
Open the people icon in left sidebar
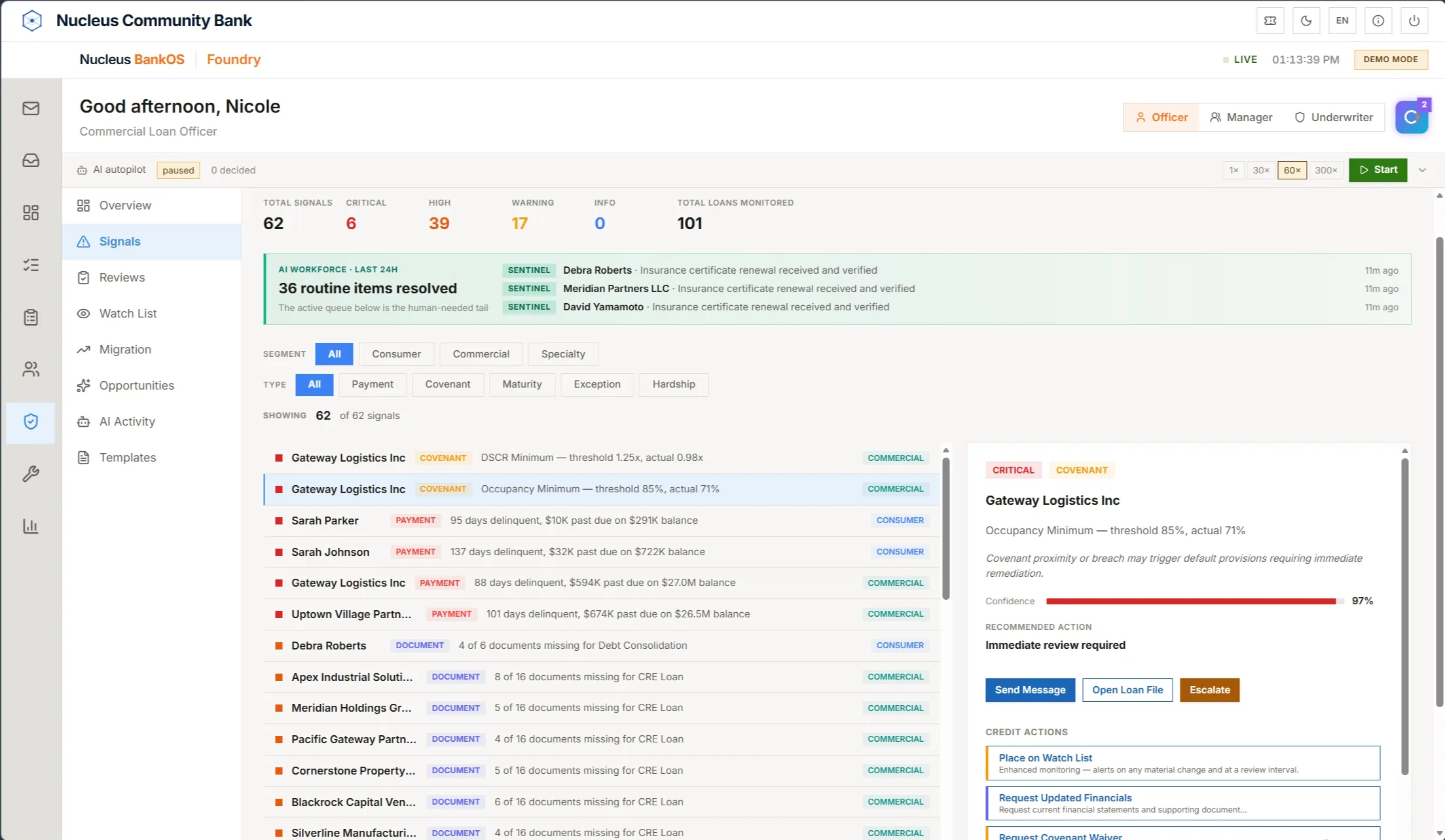pos(31,369)
